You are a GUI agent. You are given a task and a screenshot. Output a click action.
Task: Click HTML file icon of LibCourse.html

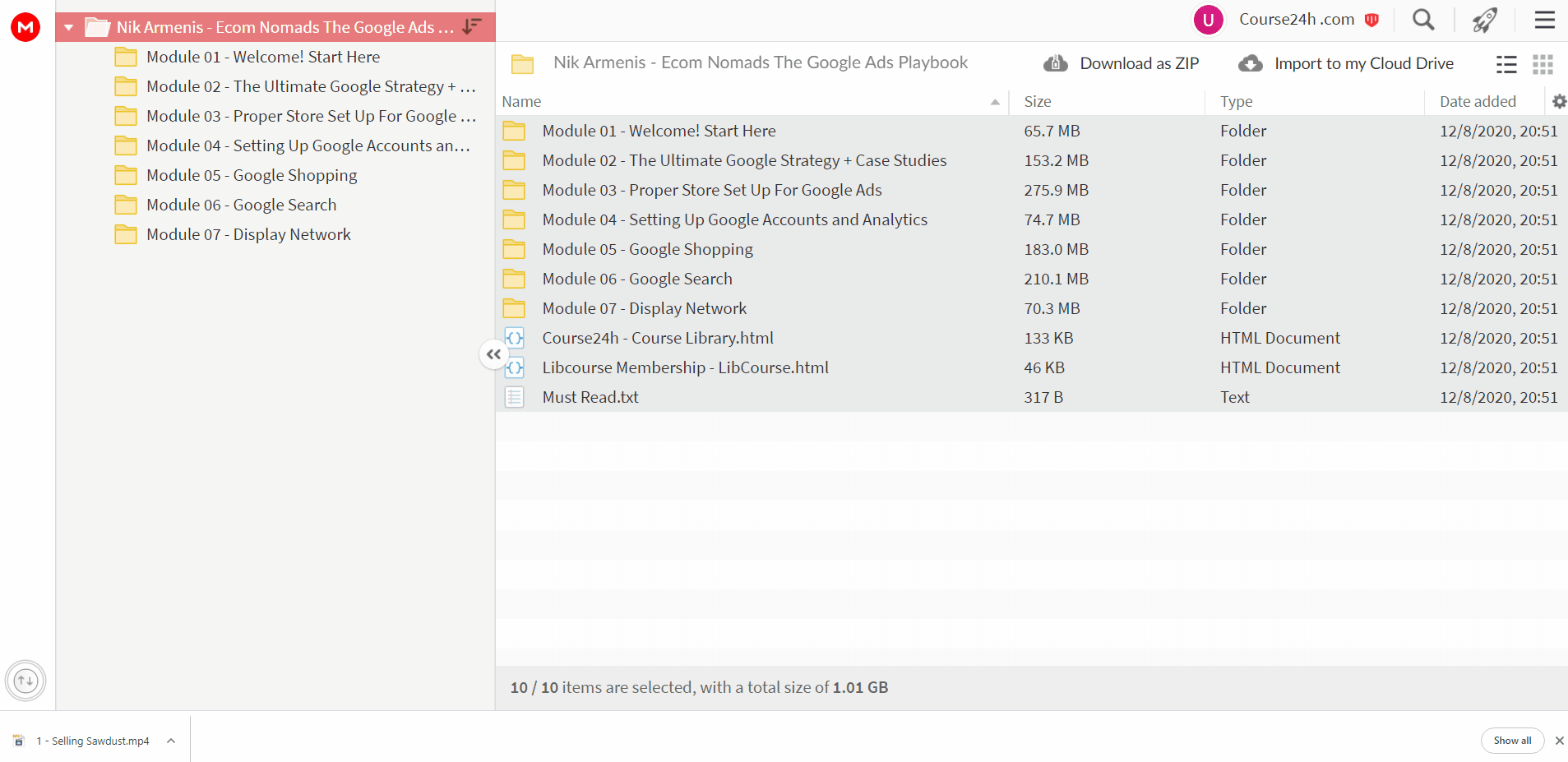point(514,367)
